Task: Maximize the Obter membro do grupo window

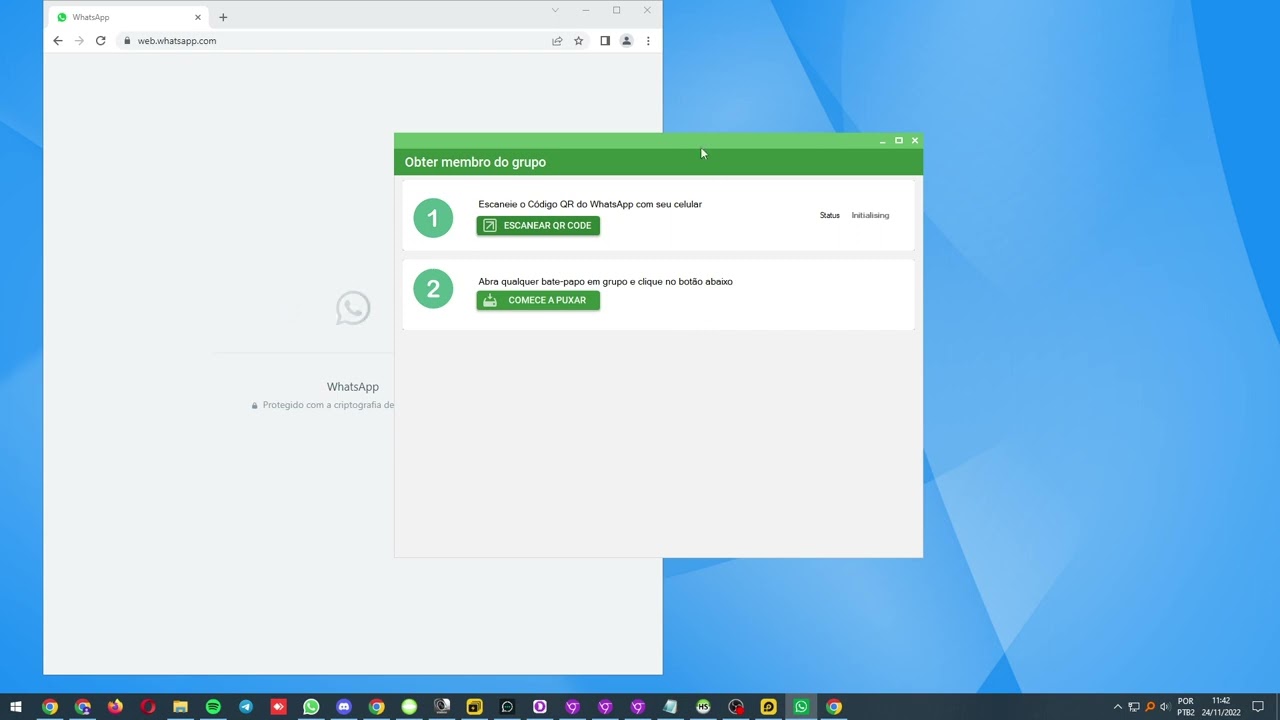Action: coord(898,141)
